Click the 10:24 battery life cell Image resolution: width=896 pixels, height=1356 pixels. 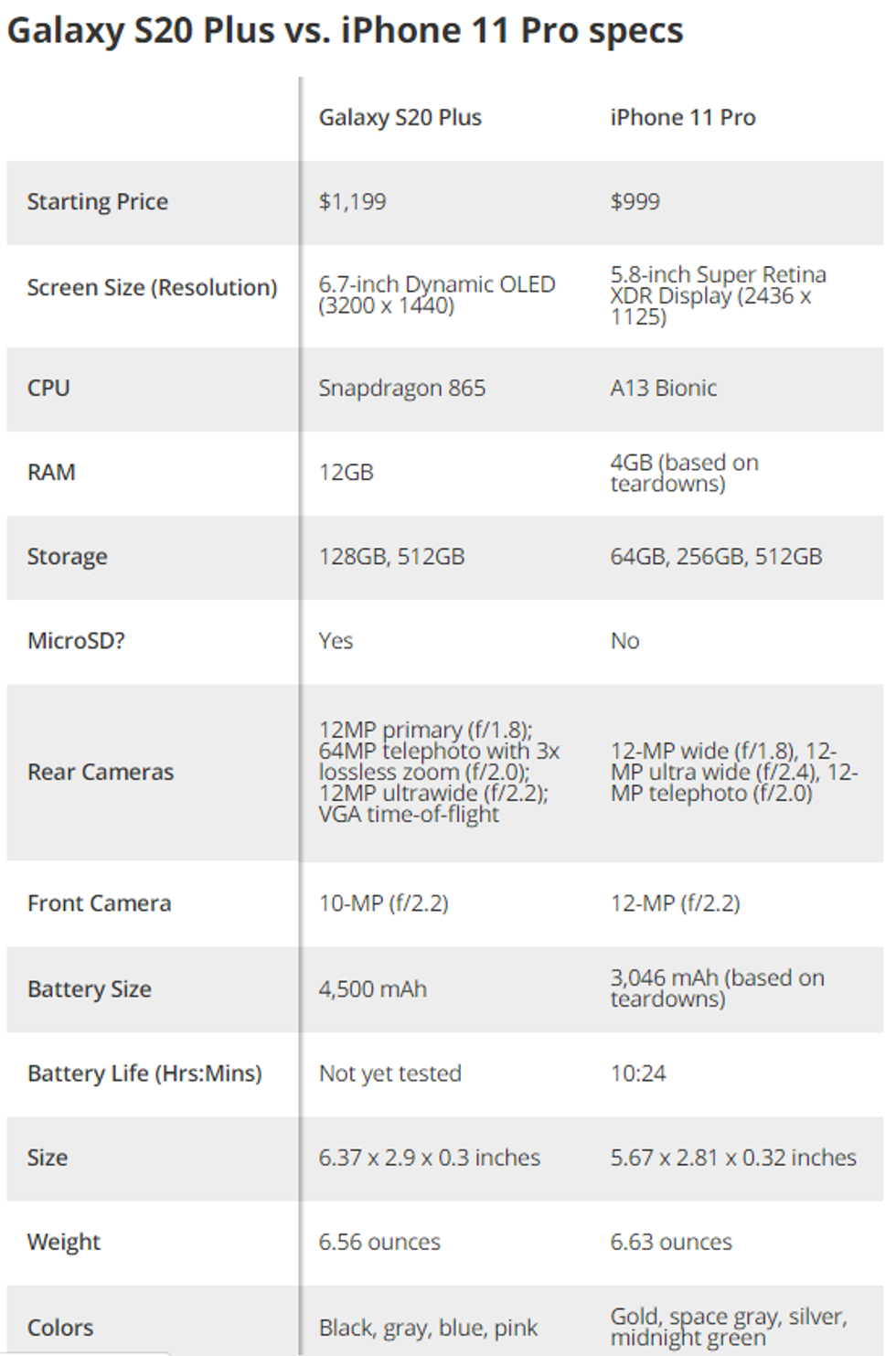click(x=638, y=1073)
